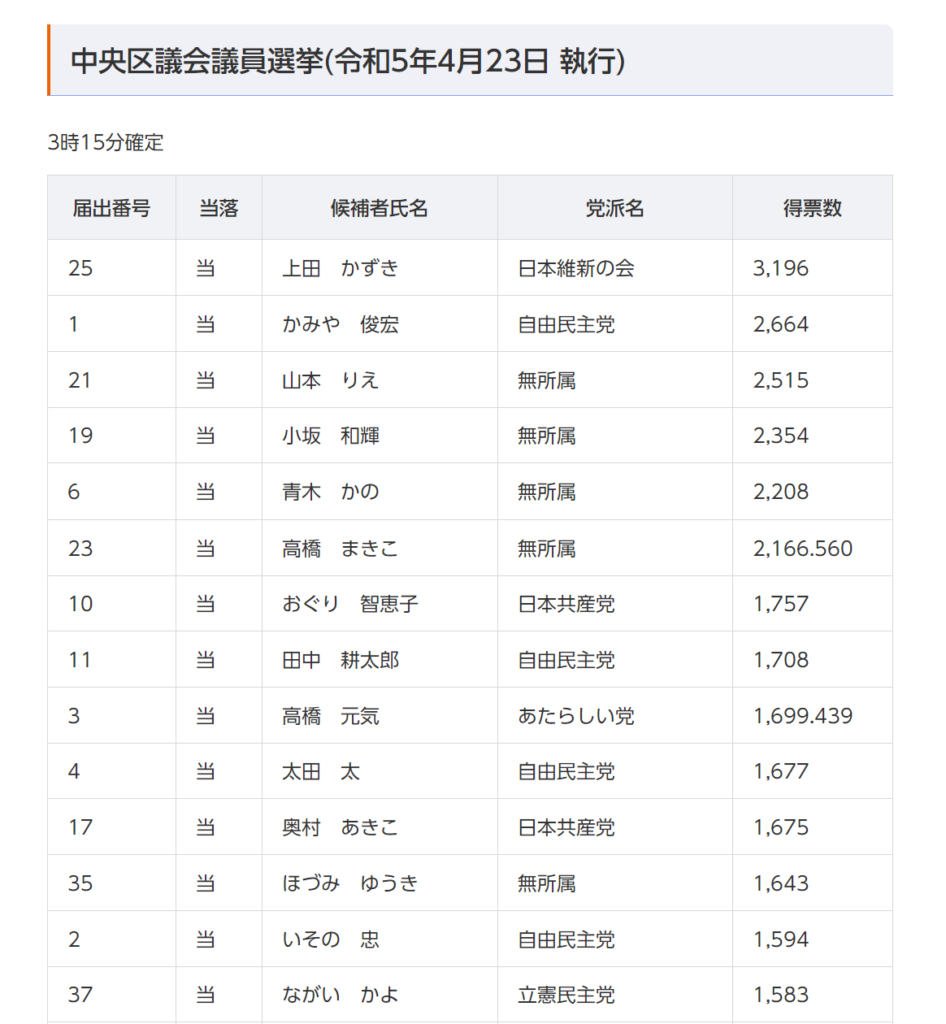Select candidate name 田中 耕太郎
Image resolution: width=946 pixels, height=1024 pixels.
tap(340, 660)
